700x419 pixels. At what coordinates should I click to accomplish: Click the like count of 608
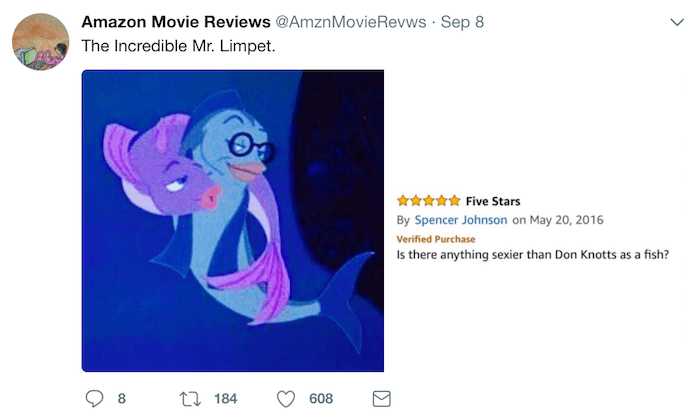pyautogui.click(x=321, y=398)
